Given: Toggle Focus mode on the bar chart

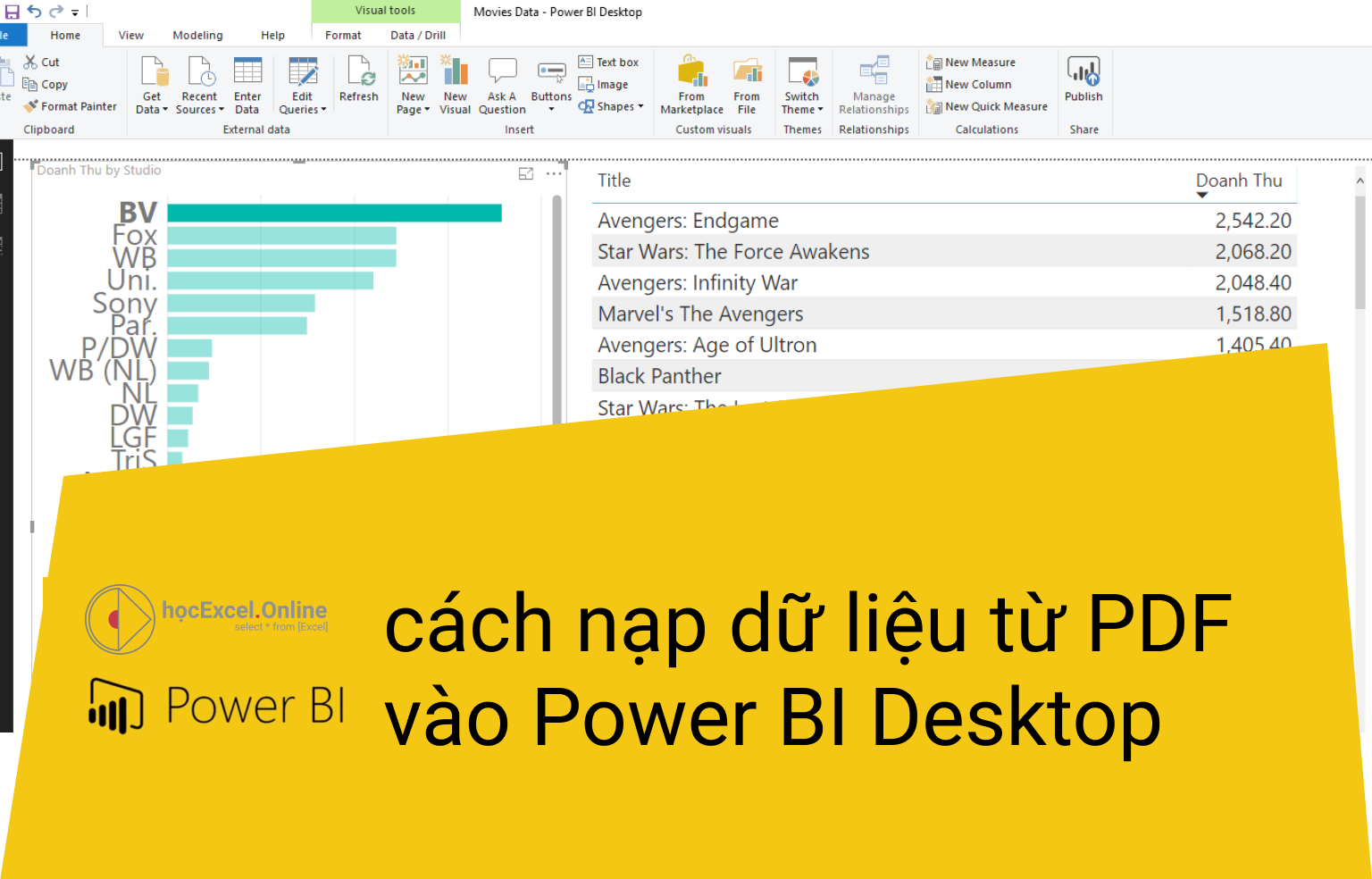Looking at the screenshot, I should 526,173.
